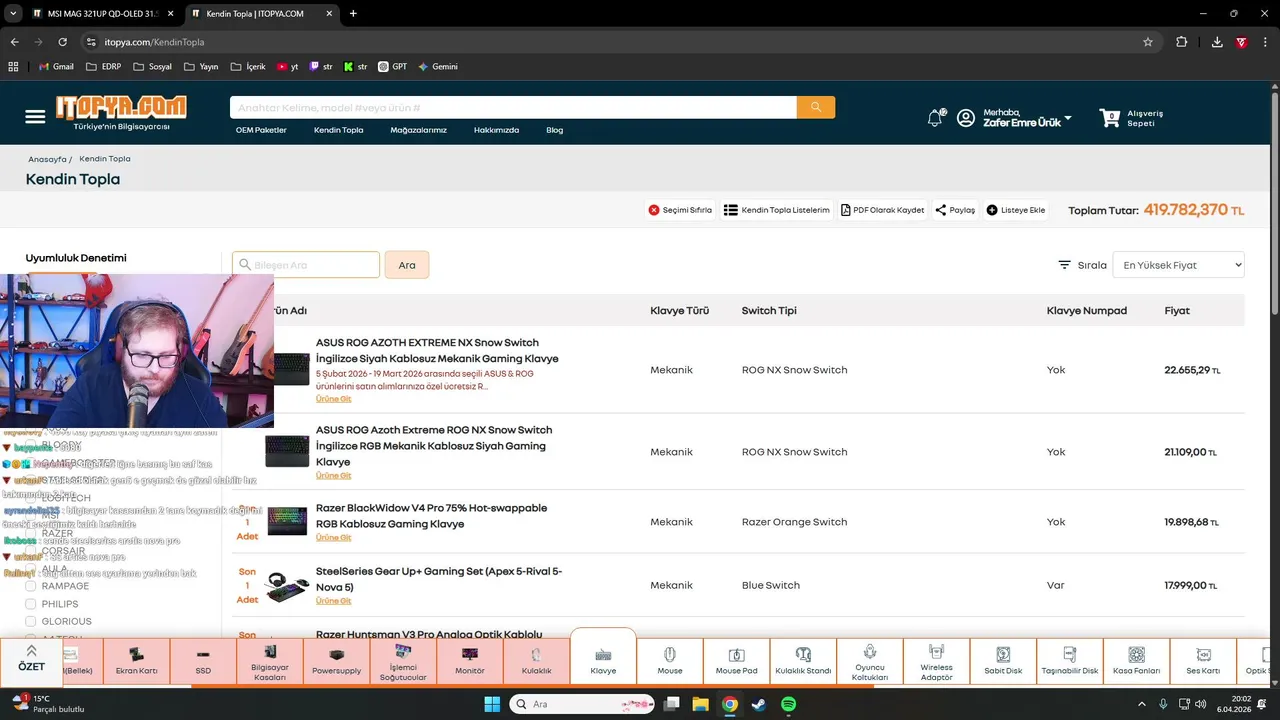Select the Kulaklık Standı category
The image size is (1280, 720).
(803, 662)
